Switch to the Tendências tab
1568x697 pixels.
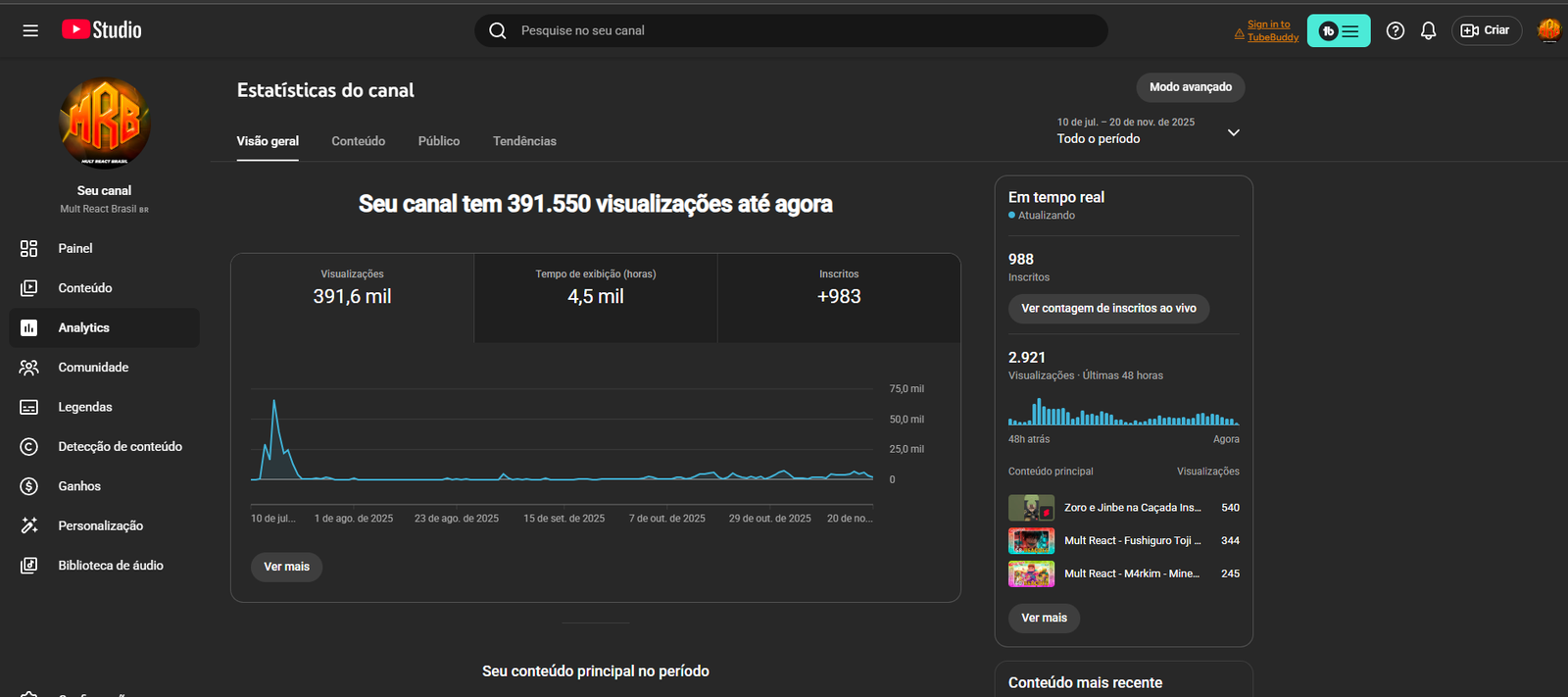(x=524, y=141)
